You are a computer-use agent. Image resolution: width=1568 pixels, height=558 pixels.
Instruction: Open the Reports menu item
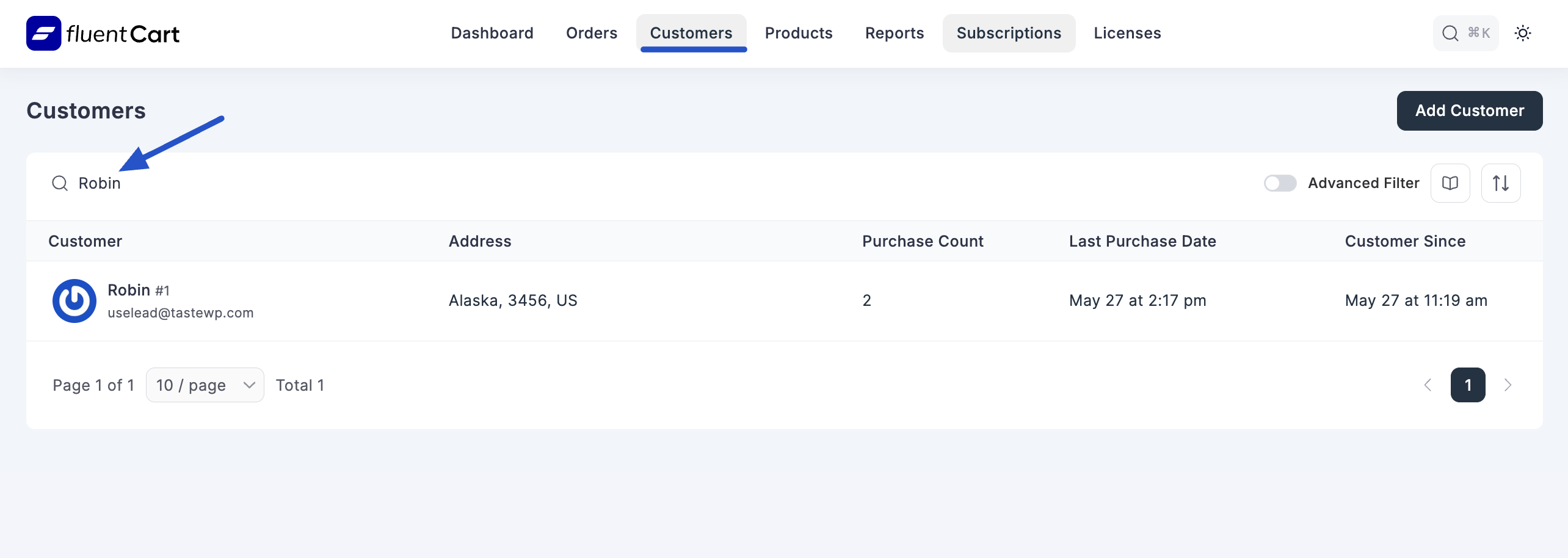click(894, 33)
